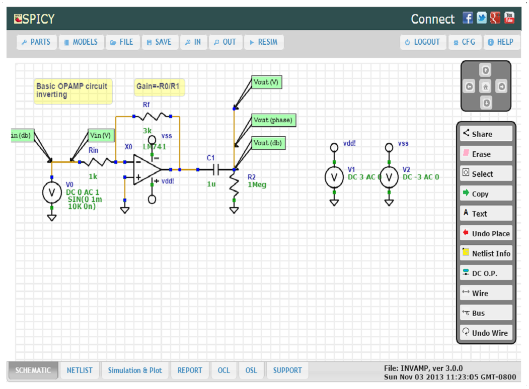Click the '1Meg' resistor value
529x389 pixels.
[x=257, y=185]
